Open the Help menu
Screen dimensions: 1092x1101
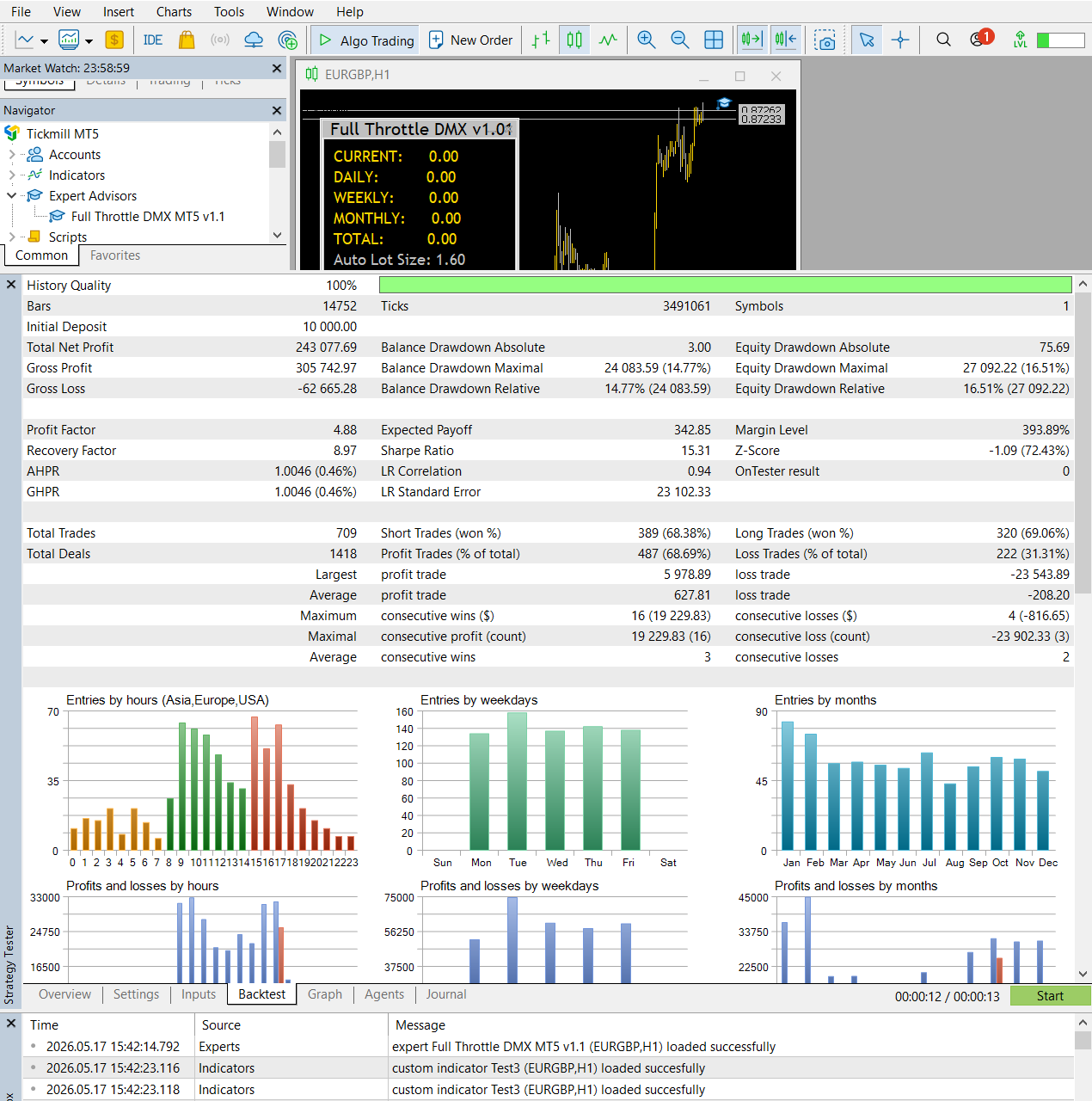pyautogui.click(x=350, y=12)
